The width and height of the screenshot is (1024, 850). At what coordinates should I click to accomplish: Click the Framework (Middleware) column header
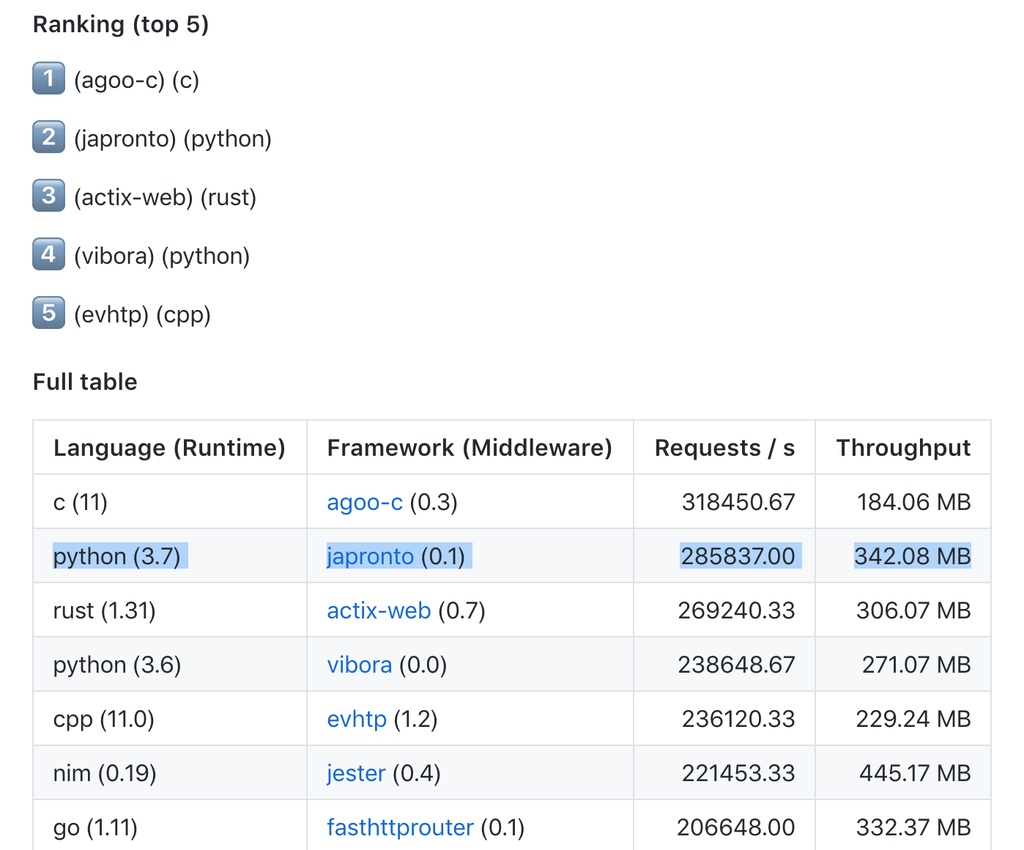(469, 448)
